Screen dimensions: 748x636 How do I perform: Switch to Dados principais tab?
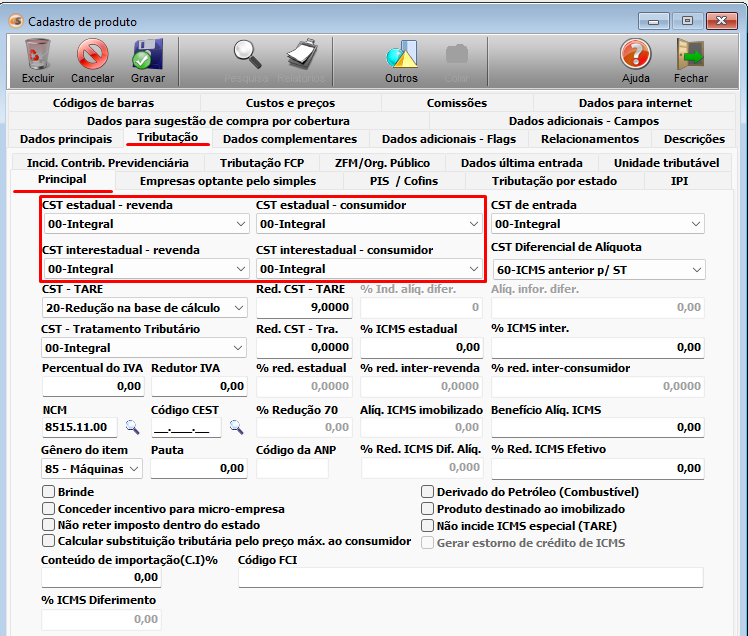pyautogui.click(x=65, y=139)
